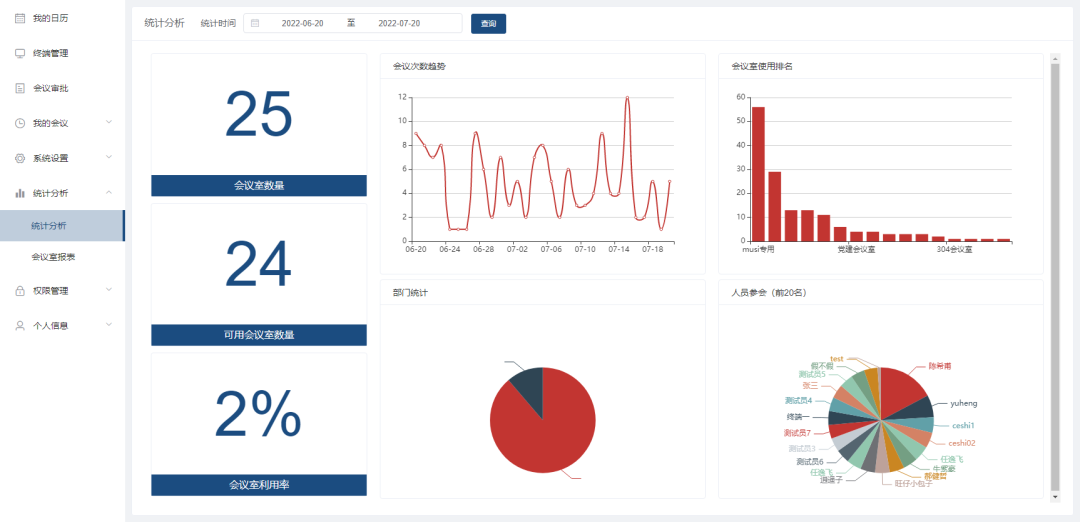
Task: Click the start date 2022-06-20 field
Action: click(x=302, y=23)
